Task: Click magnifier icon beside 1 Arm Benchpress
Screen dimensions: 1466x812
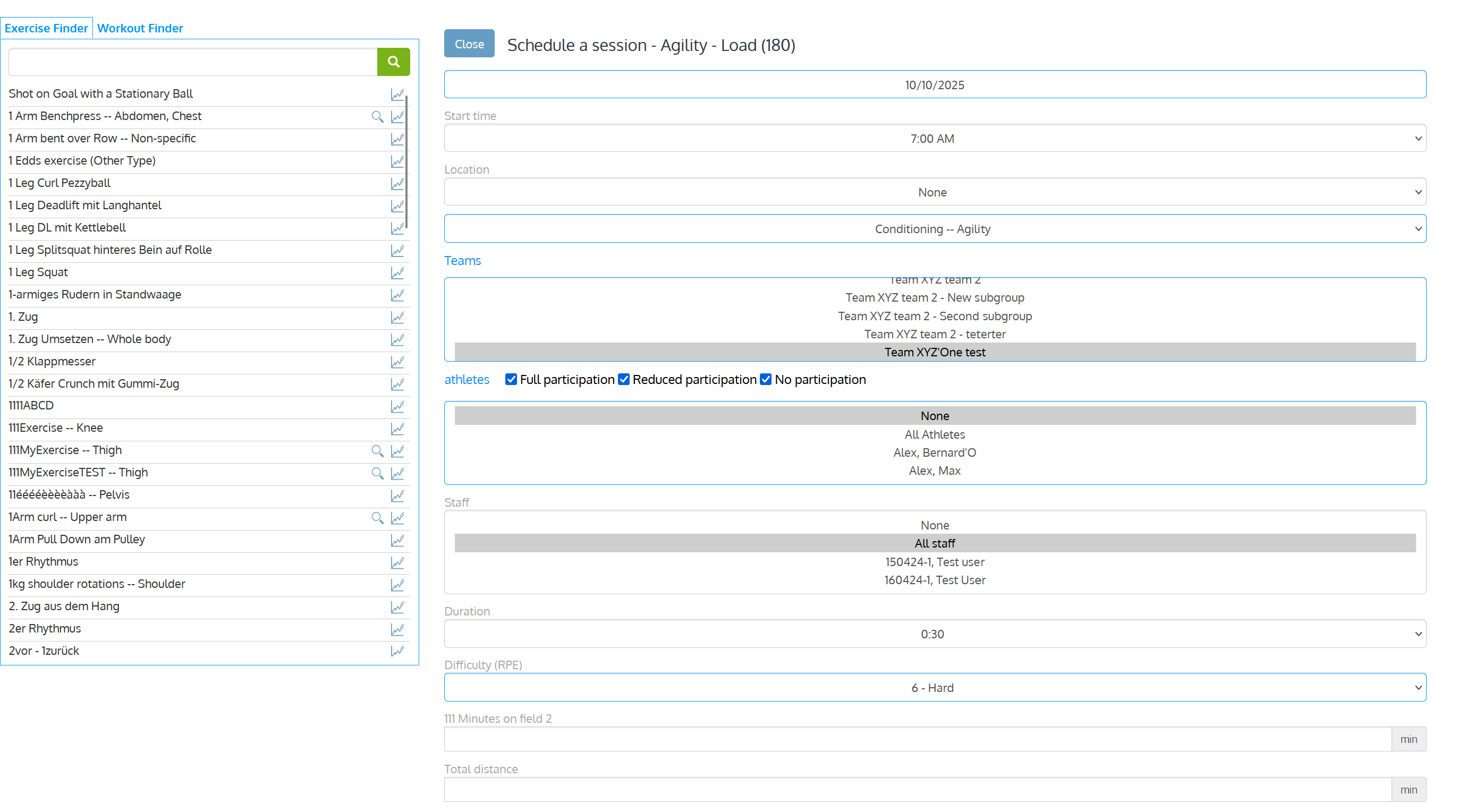Action: coord(377,116)
